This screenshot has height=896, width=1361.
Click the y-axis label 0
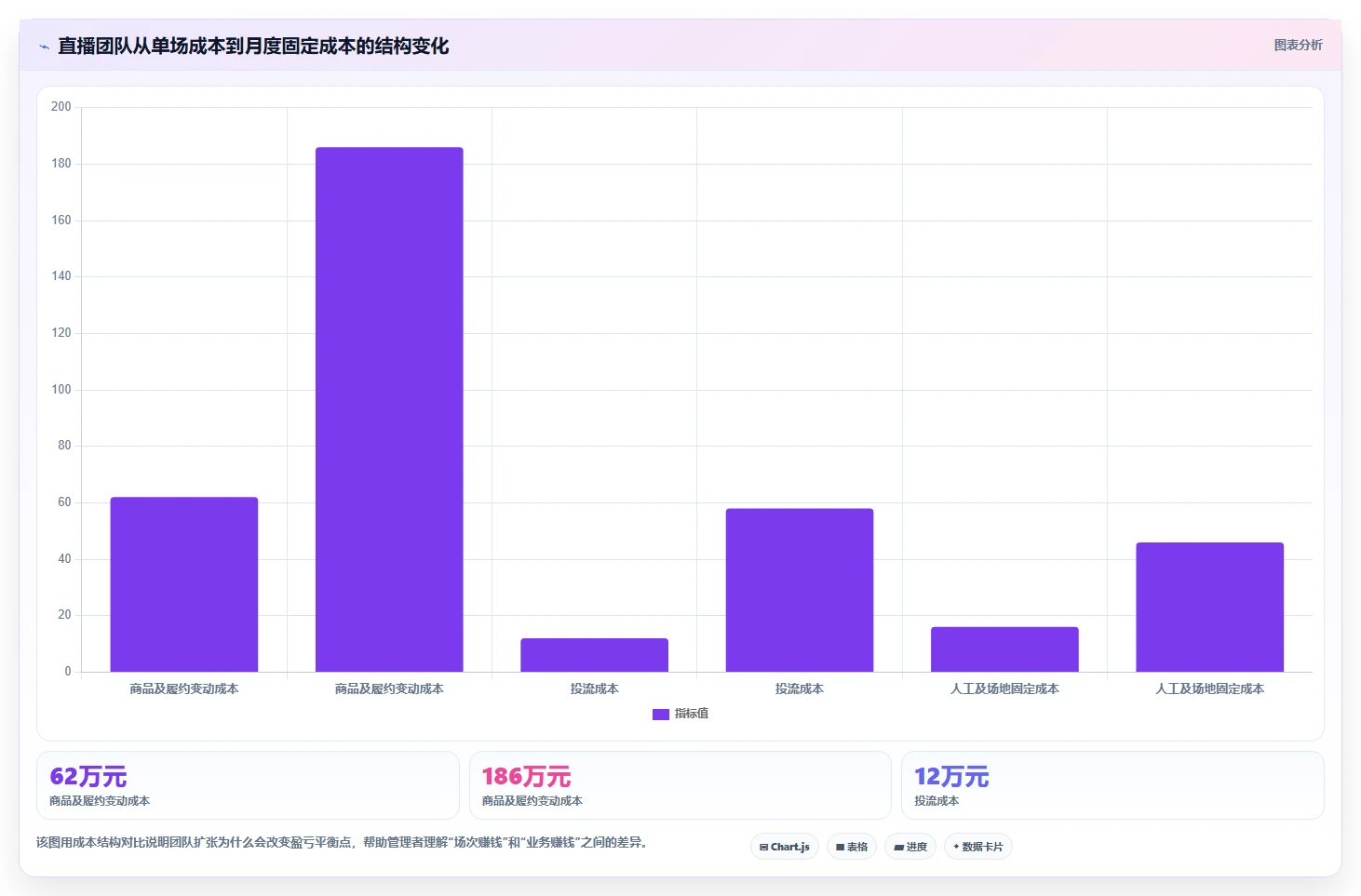click(x=67, y=672)
